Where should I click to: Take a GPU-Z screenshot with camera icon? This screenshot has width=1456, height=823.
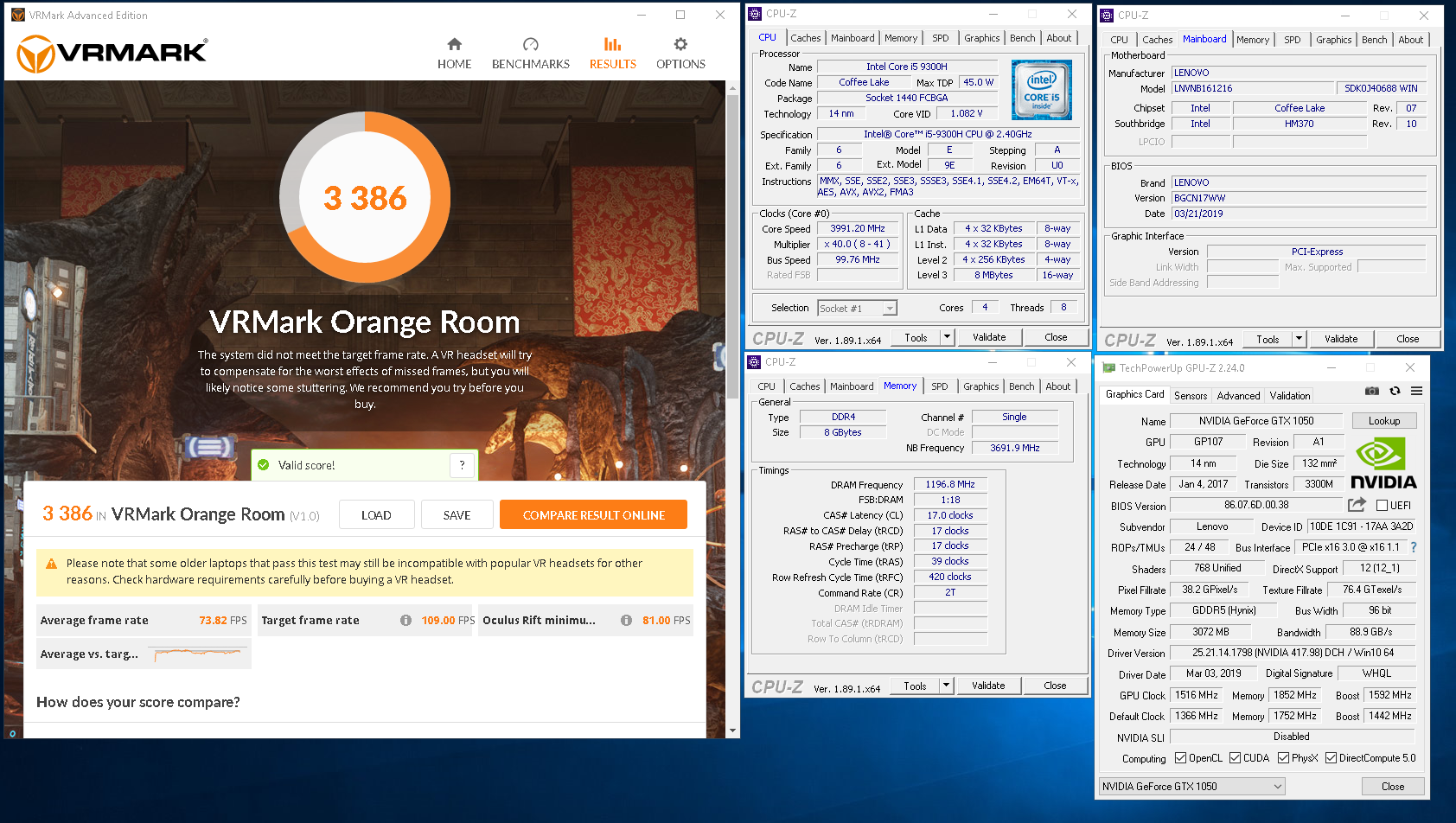[x=1372, y=392]
